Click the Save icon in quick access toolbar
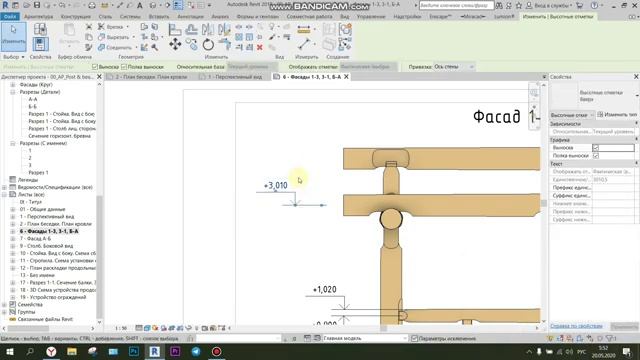The width and height of the screenshot is (640, 360). 37,5
